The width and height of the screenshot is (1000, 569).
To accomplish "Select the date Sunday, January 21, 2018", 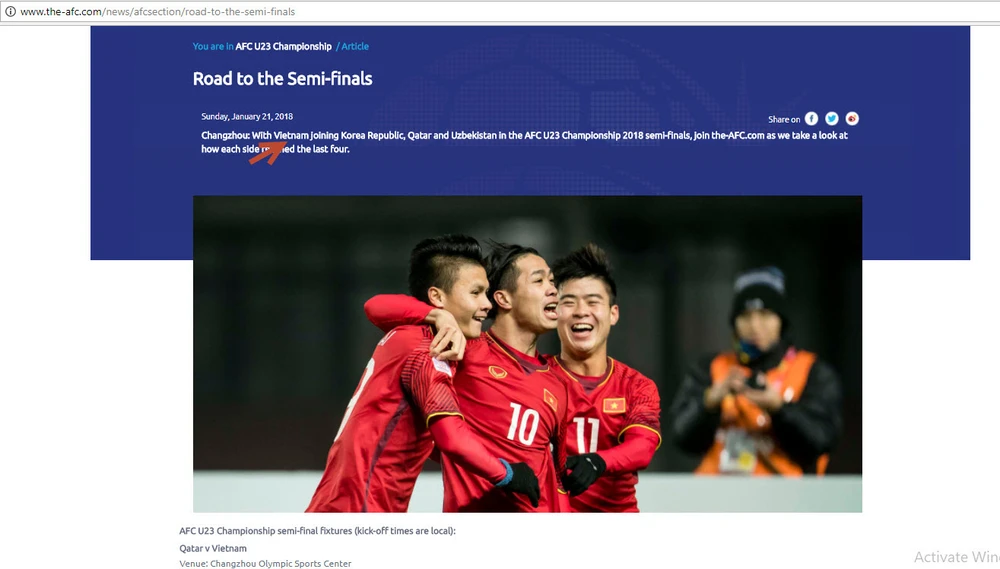I will pos(247,116).
